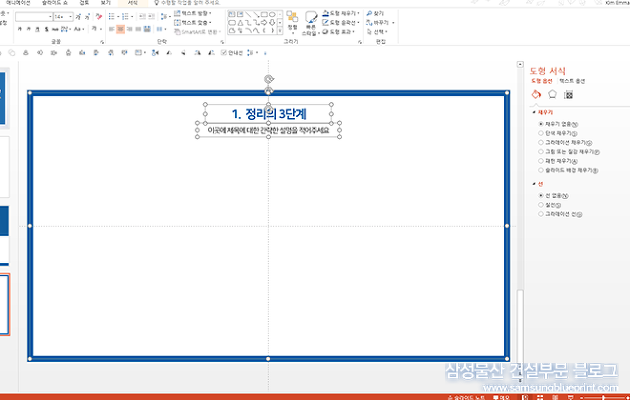Viewport: 630px width, 400px height.
Task: Collapse the Line (선) section
Action: [534, 184]
